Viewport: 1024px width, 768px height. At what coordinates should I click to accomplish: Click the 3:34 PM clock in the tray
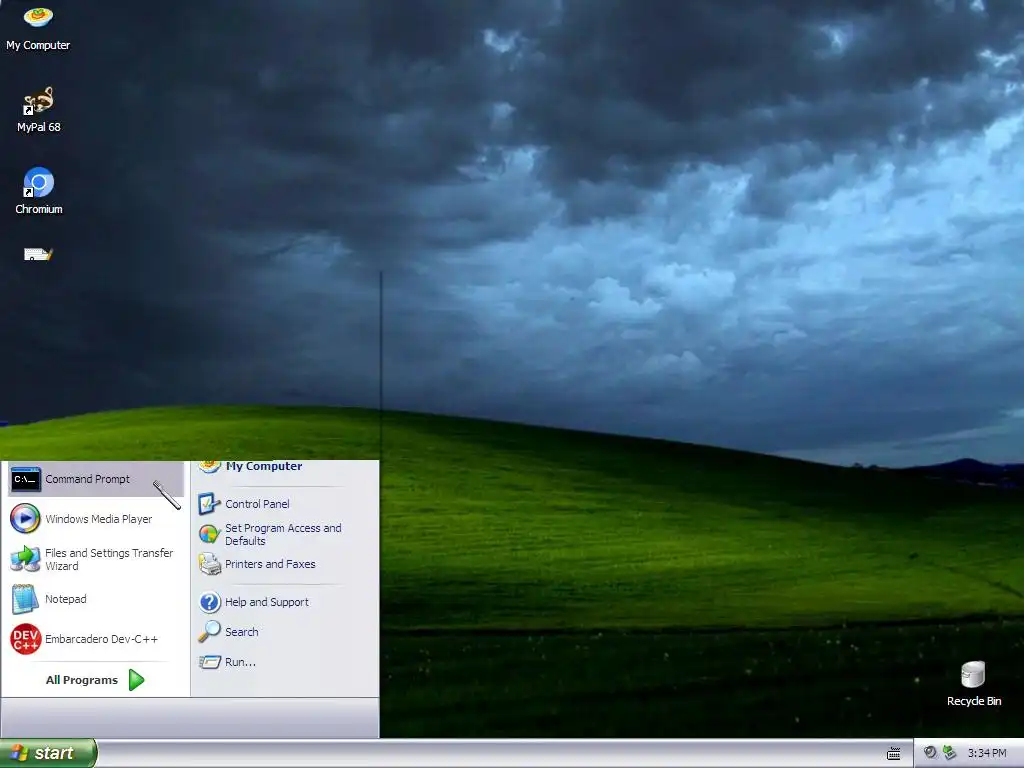987,753
